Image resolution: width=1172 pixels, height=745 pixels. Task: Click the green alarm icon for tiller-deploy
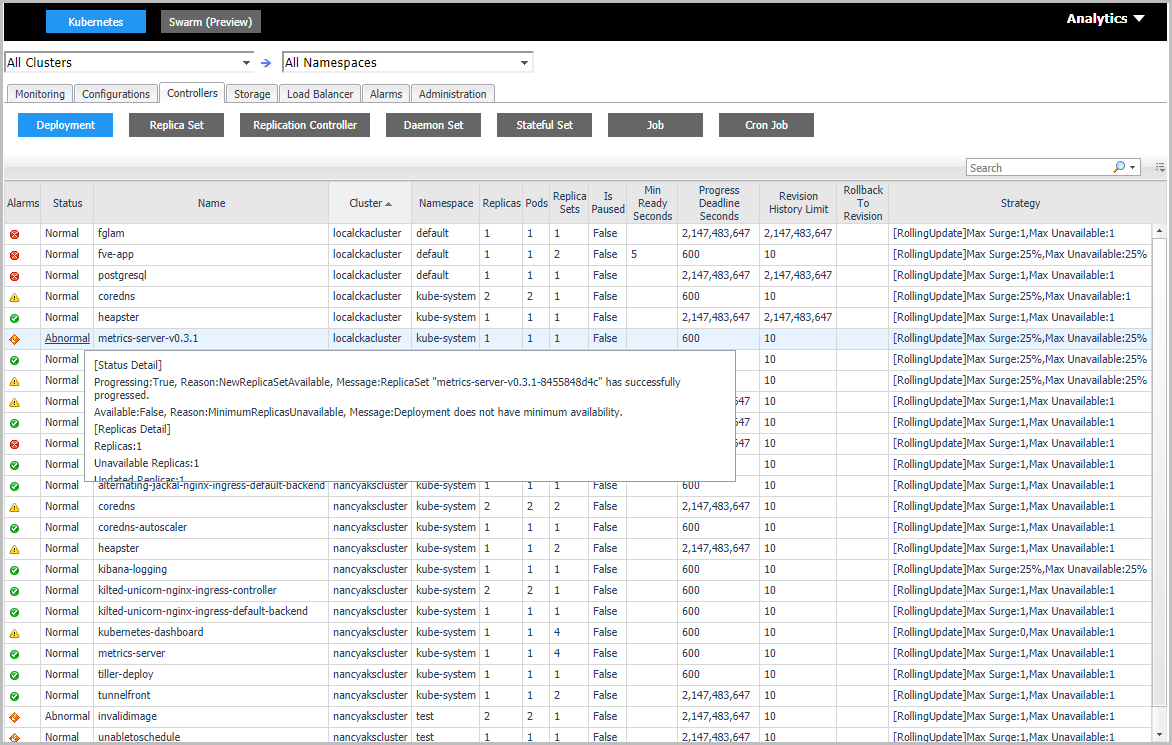click(14, 675)
